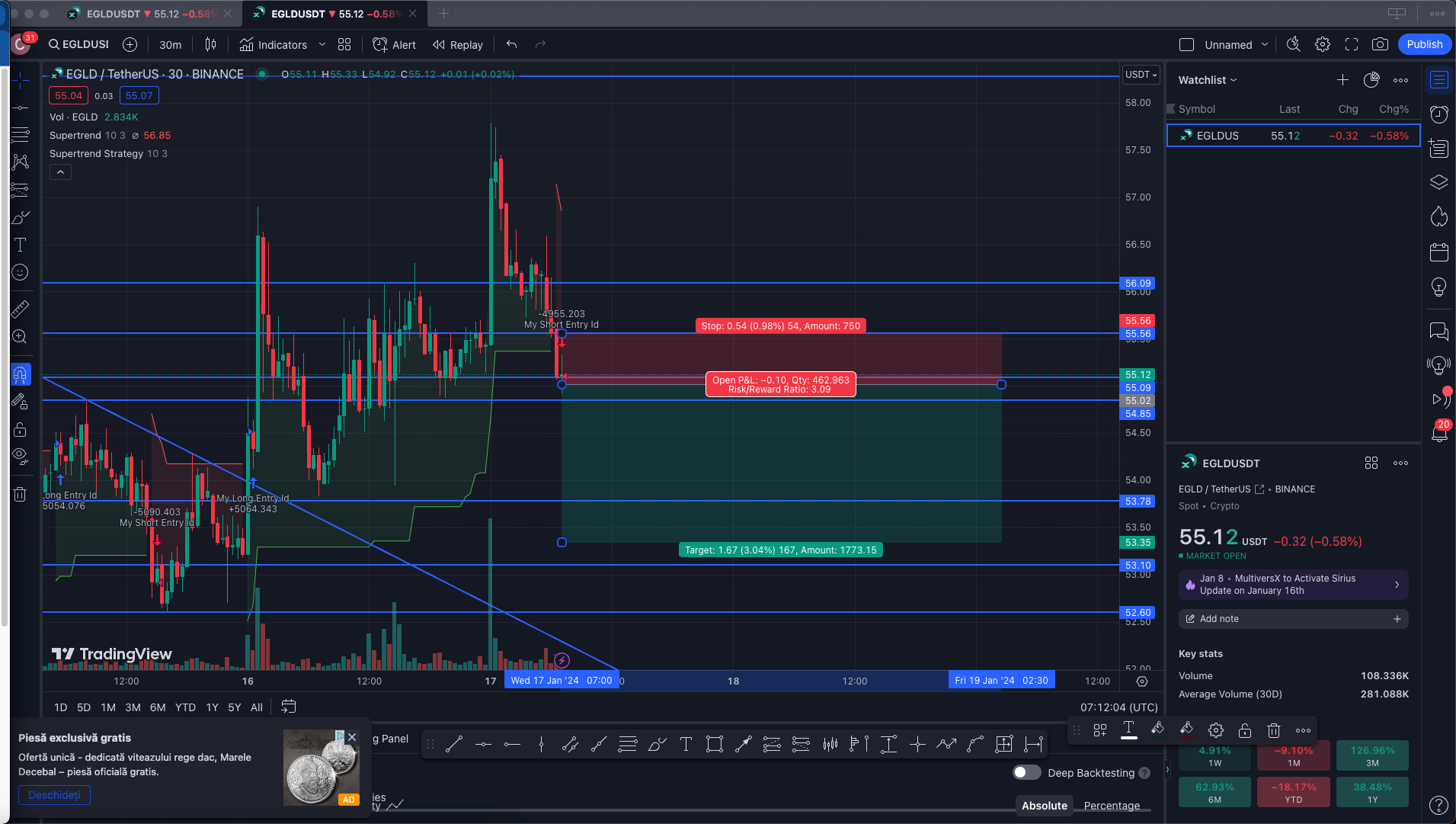Select the 1Y time range
1456x824 pixels.
pyautogui.click(x=212, y=707)
